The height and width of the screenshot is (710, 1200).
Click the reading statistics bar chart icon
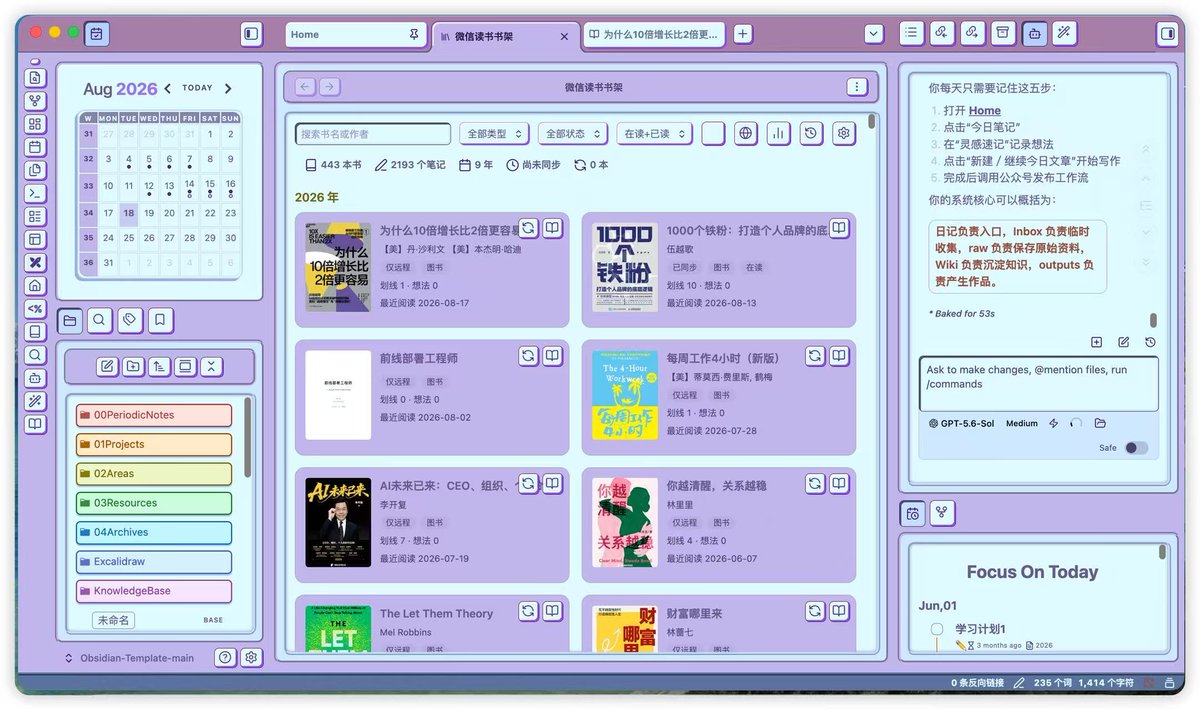tap(778, 133)
